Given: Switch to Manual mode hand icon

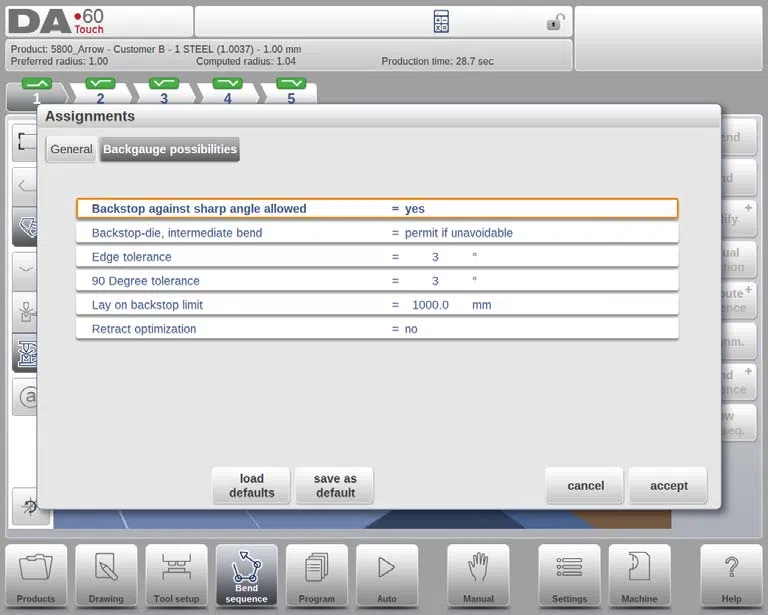Looking at the screenshot, I should pos(478,576).
